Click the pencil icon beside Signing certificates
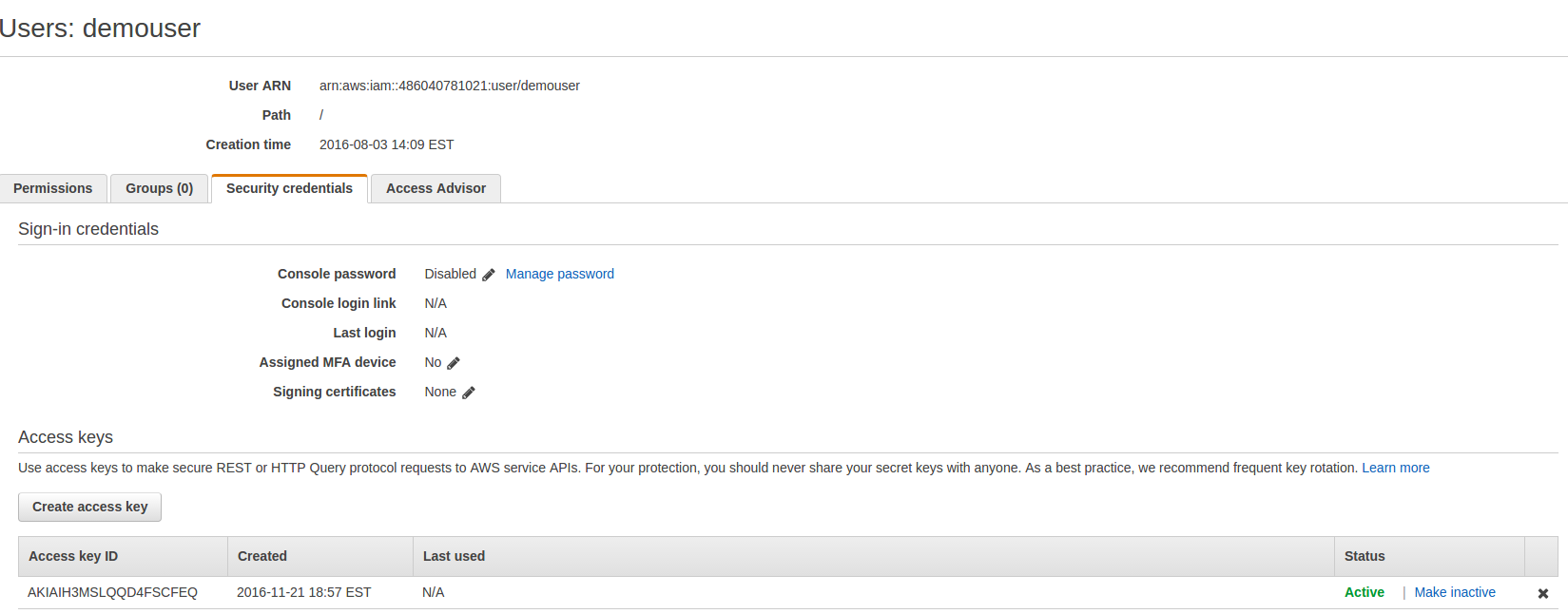Image resolution: width=1568 pixels, height=614 pixels. 469,393
